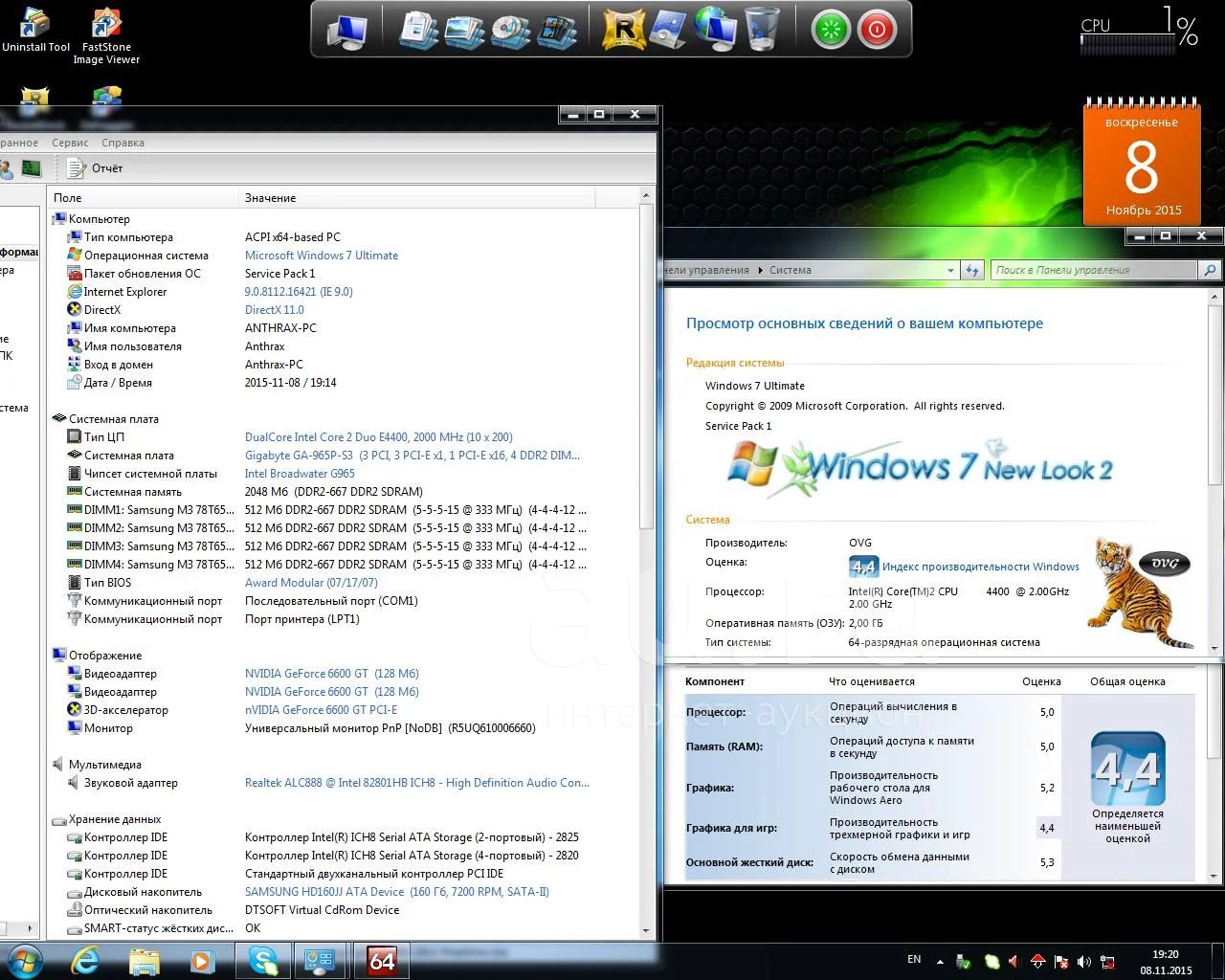Viewport: 1225px width, 980px height.
Task: Open the Recycle Bin in the dock
Action: (x=762, y=29)
